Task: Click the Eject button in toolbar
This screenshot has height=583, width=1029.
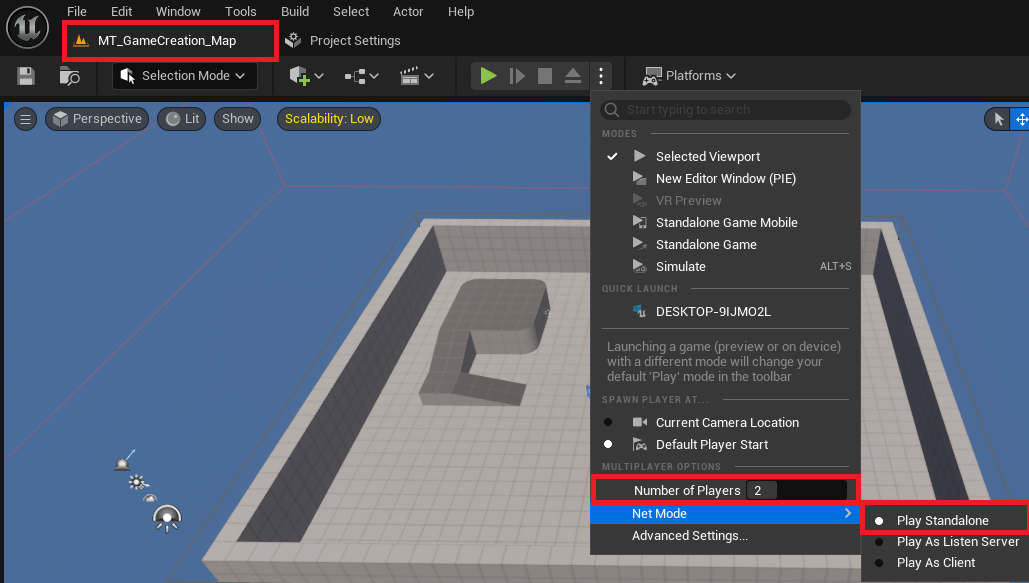Action: (573, 76)
